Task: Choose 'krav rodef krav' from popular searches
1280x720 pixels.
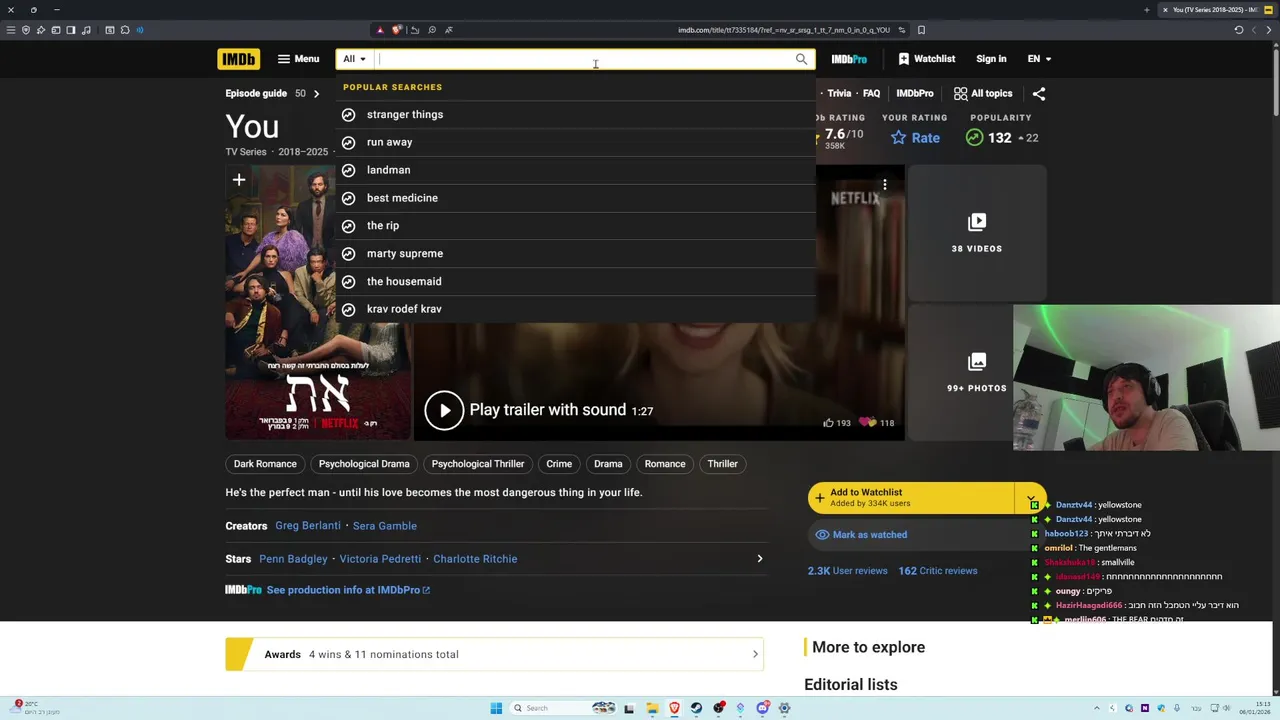Action: click(x=576, y=309)
